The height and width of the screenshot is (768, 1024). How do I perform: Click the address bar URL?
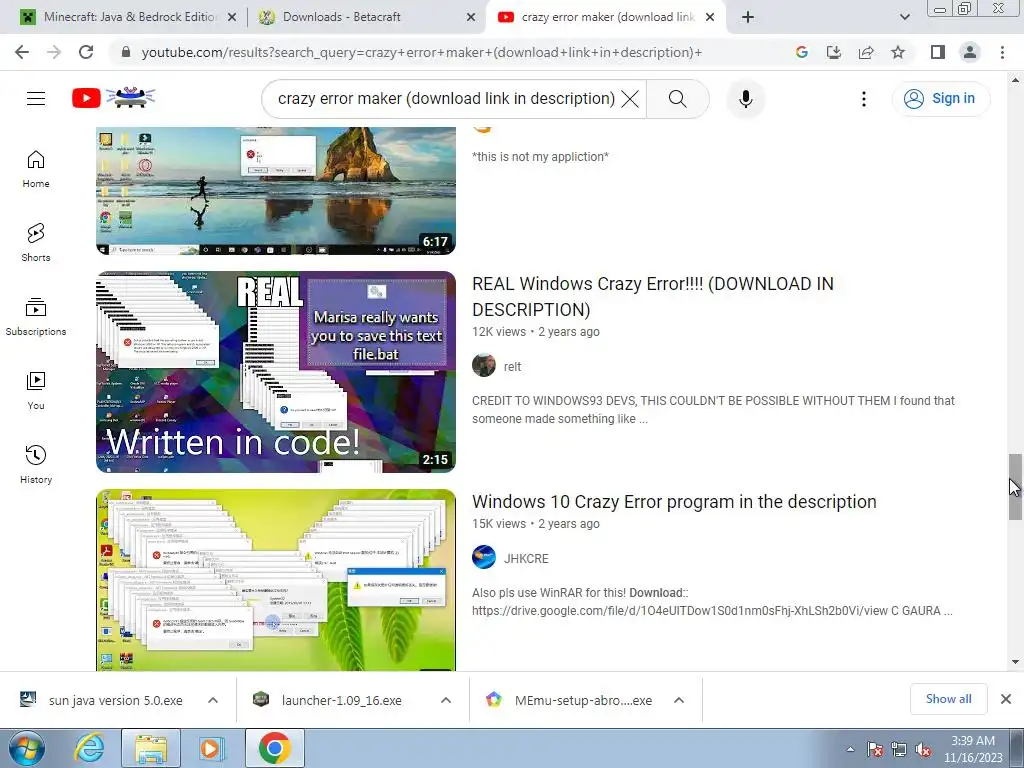coord(421,52)
